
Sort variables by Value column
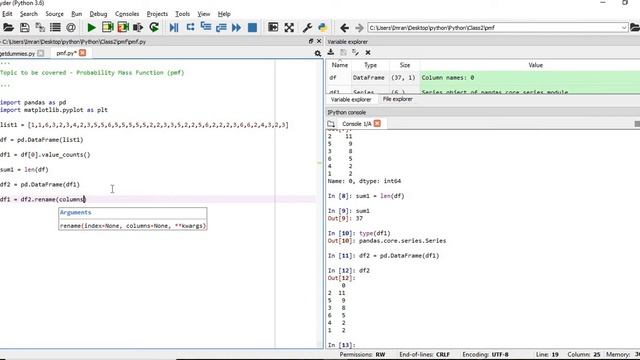[x=536, y=65]
